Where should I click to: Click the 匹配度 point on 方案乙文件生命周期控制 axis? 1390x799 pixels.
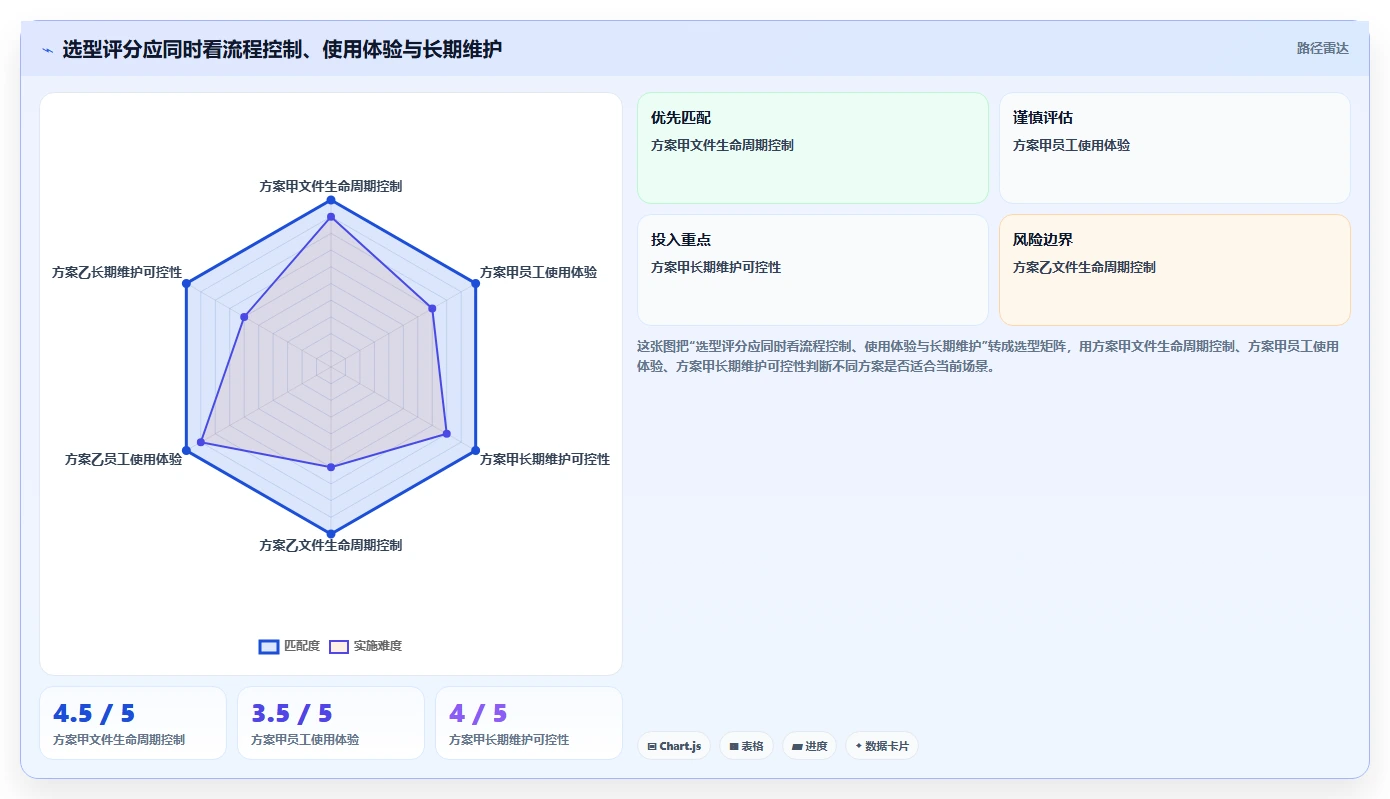point(331,533)
